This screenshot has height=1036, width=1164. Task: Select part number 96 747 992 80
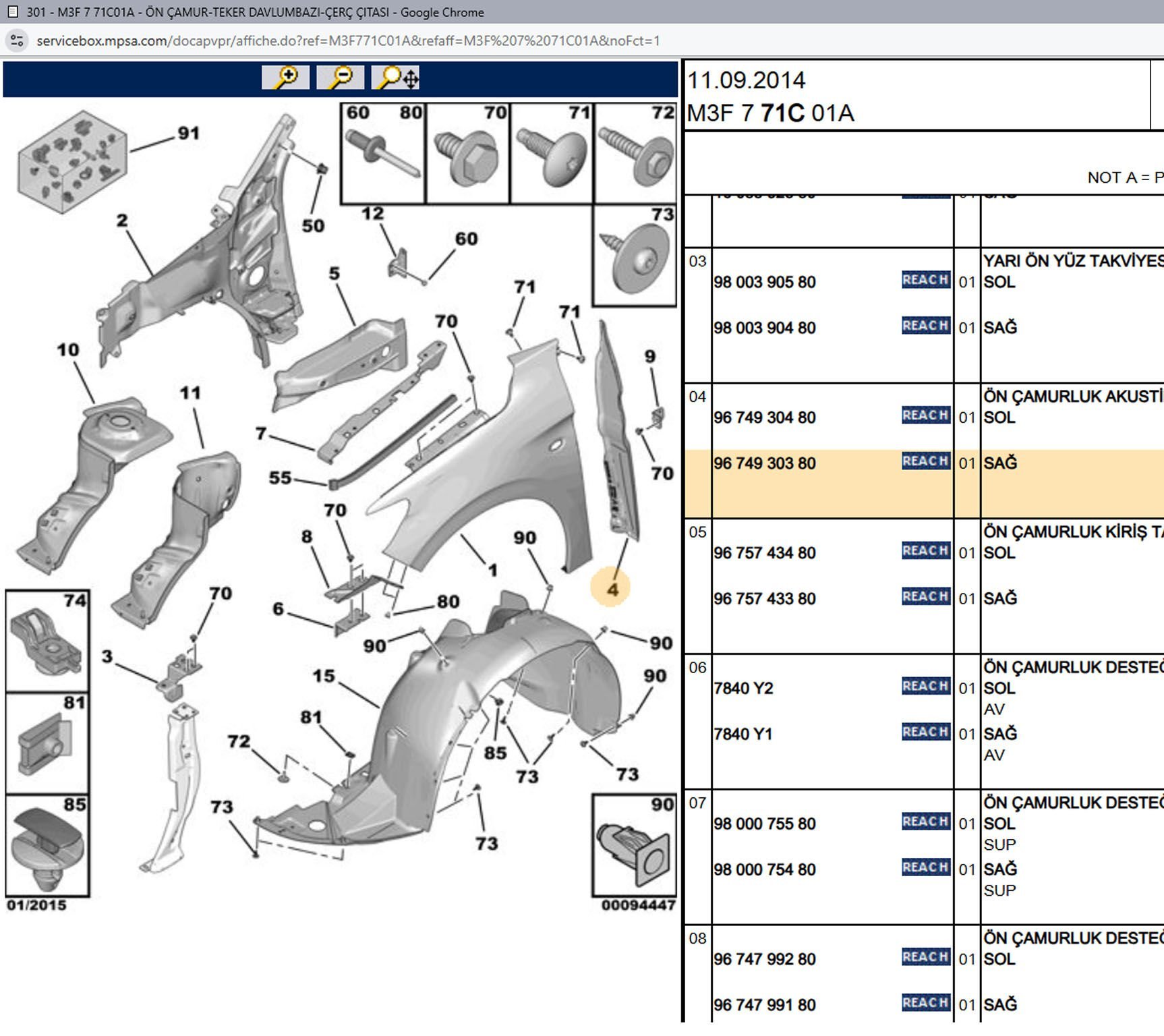click(x=764, y=959)
